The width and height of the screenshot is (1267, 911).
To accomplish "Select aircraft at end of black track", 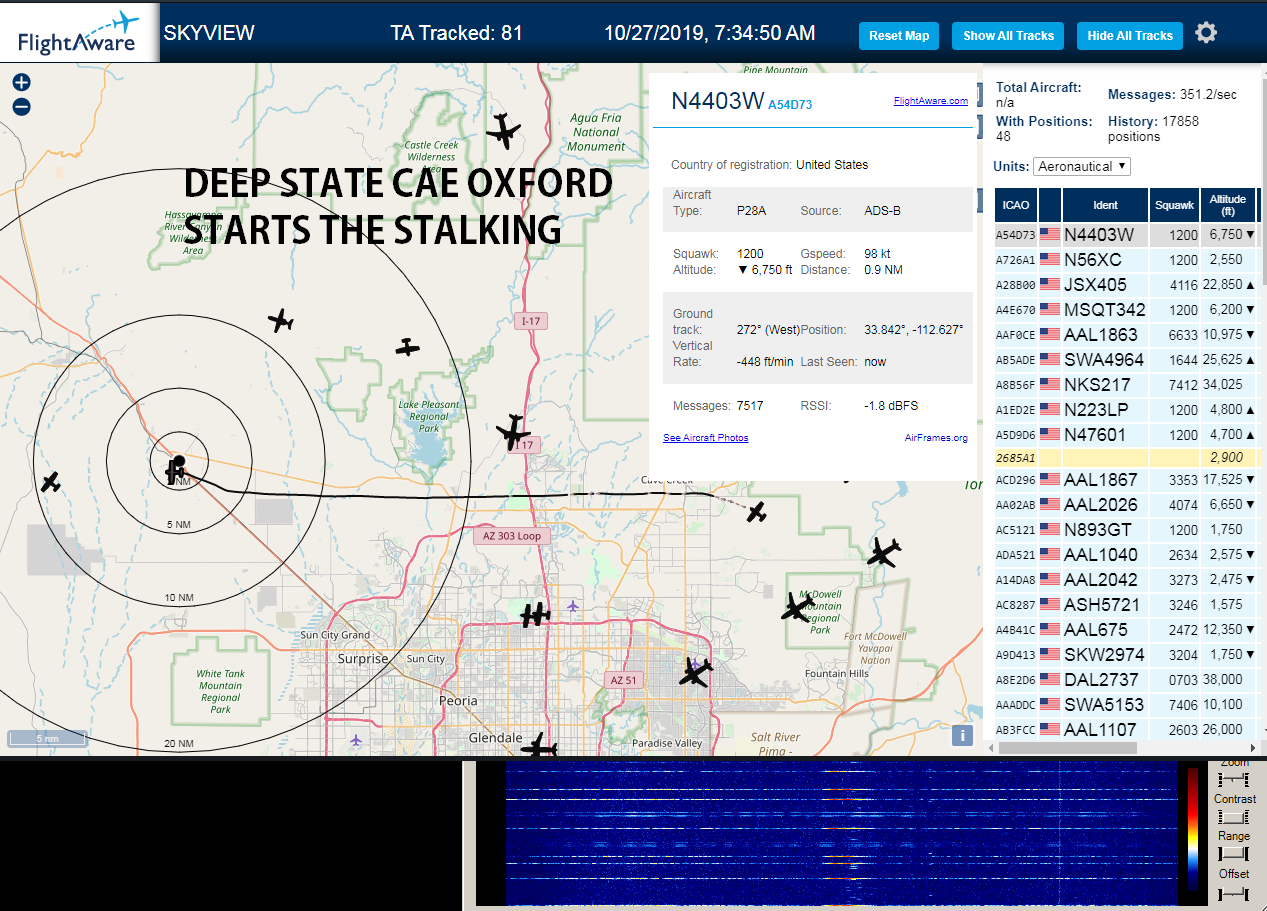I will point(757,513).
